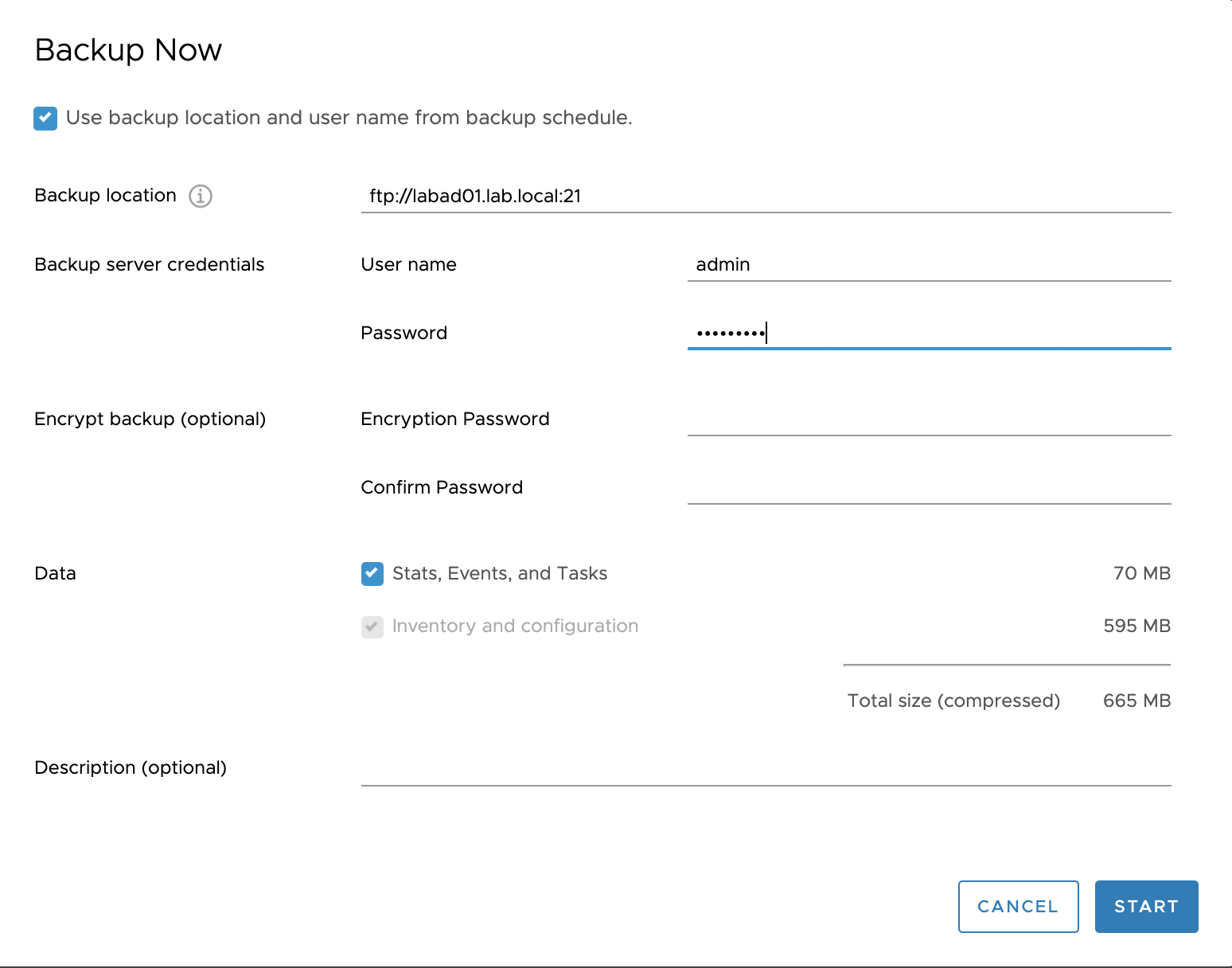Select the ftp://labad01.lab.local:21 address text
The width and height of the screenshot is (1232, 968).
(x=476, y=196)
